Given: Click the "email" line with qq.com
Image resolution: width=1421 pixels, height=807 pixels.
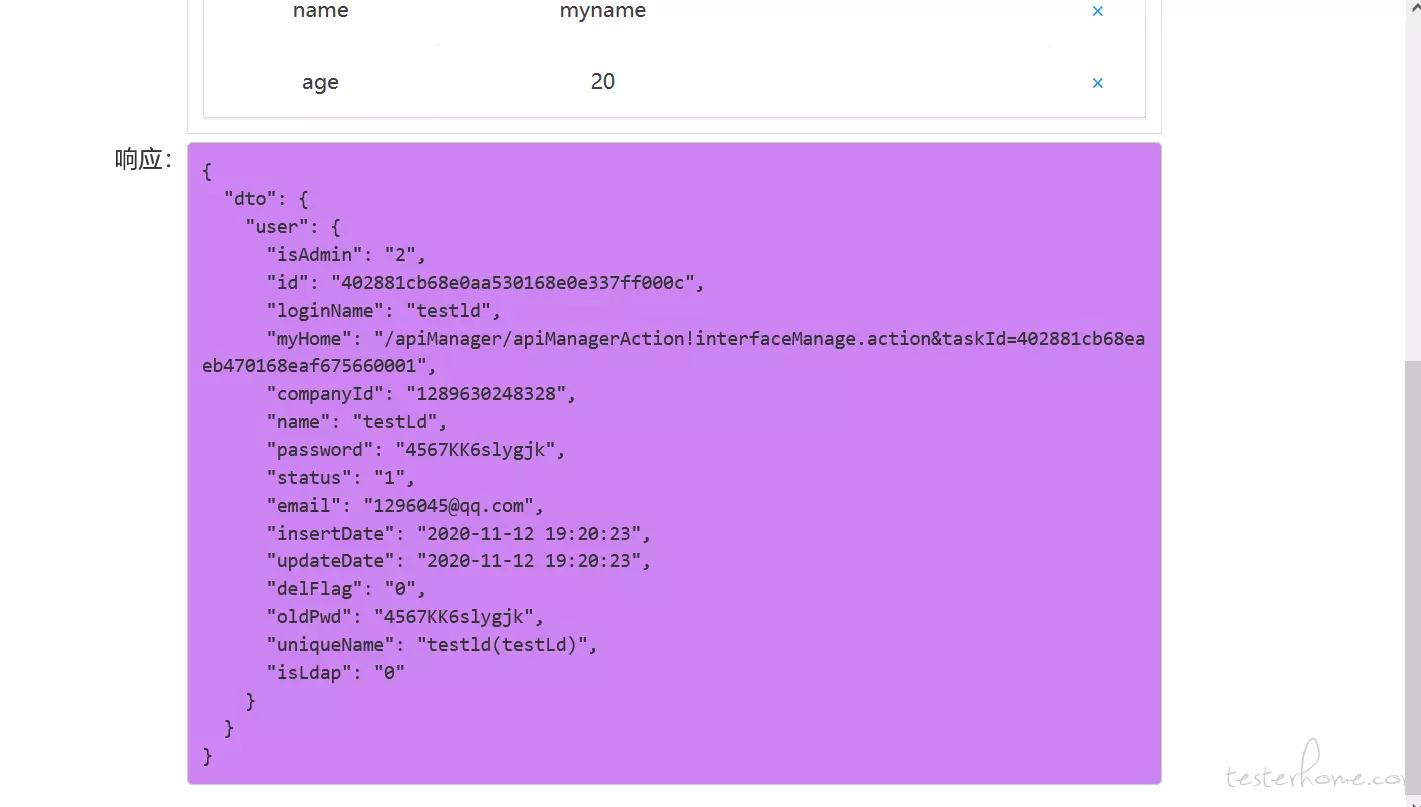Looking at the screenshot, I should (x=405, y=506).
